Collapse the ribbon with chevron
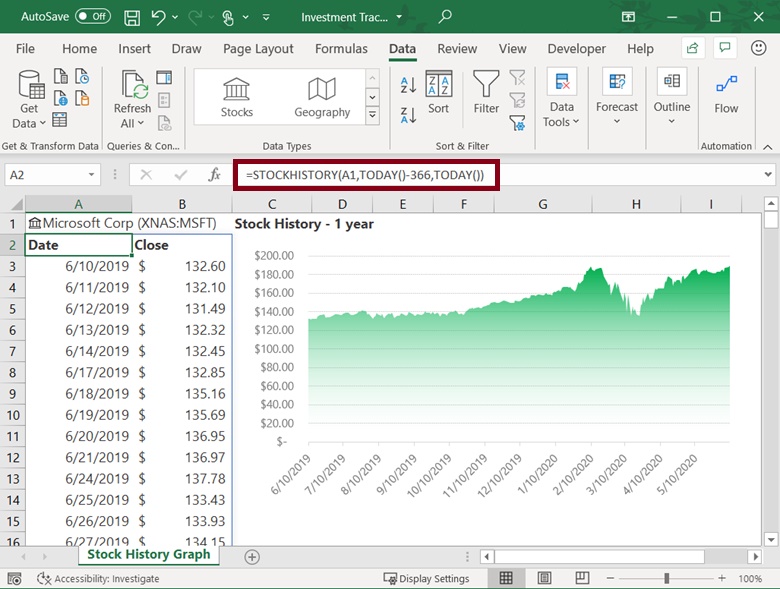Screen dimensions: 780x589 point(768,147)
